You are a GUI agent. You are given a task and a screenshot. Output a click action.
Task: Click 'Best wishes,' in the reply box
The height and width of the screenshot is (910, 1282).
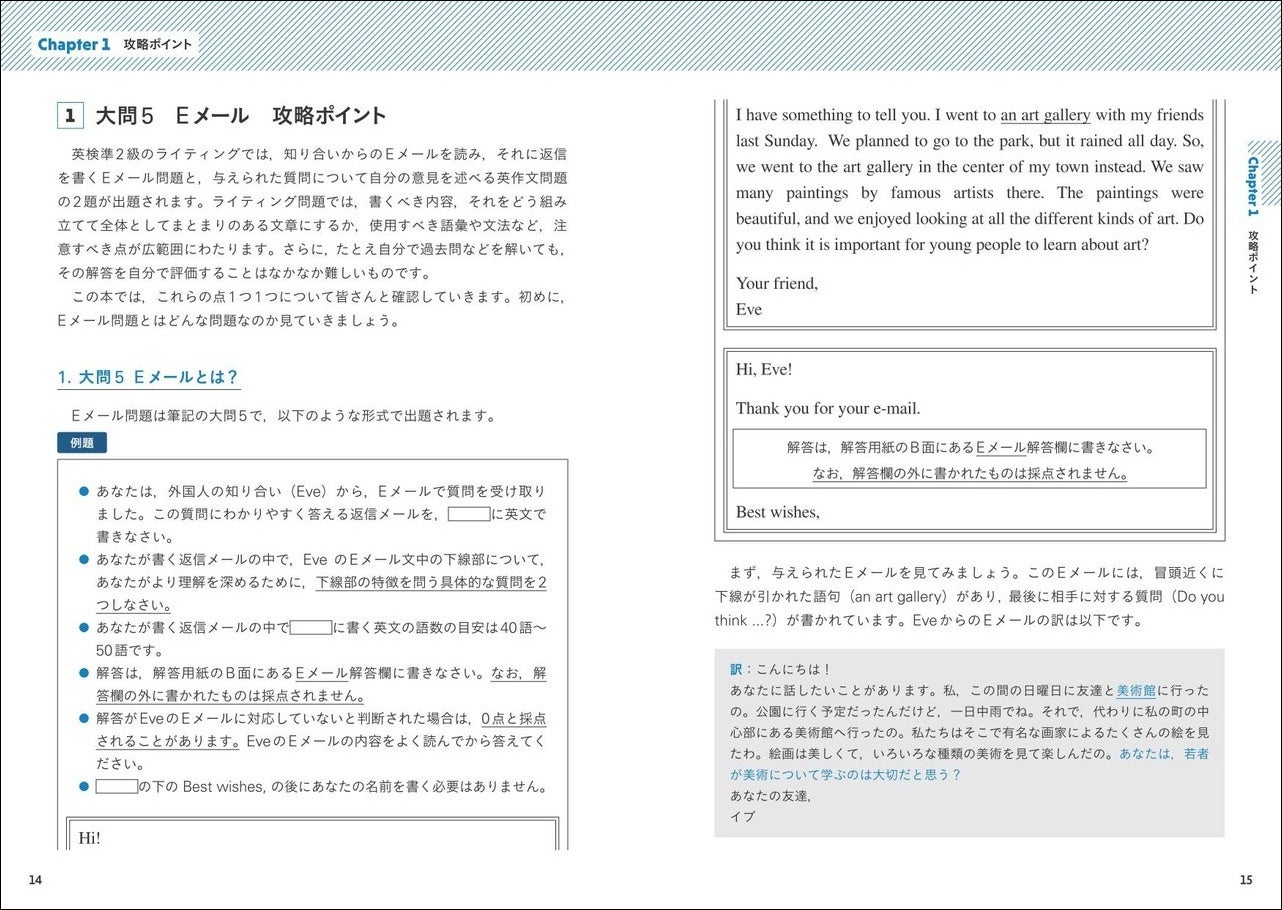pos(778,512)
